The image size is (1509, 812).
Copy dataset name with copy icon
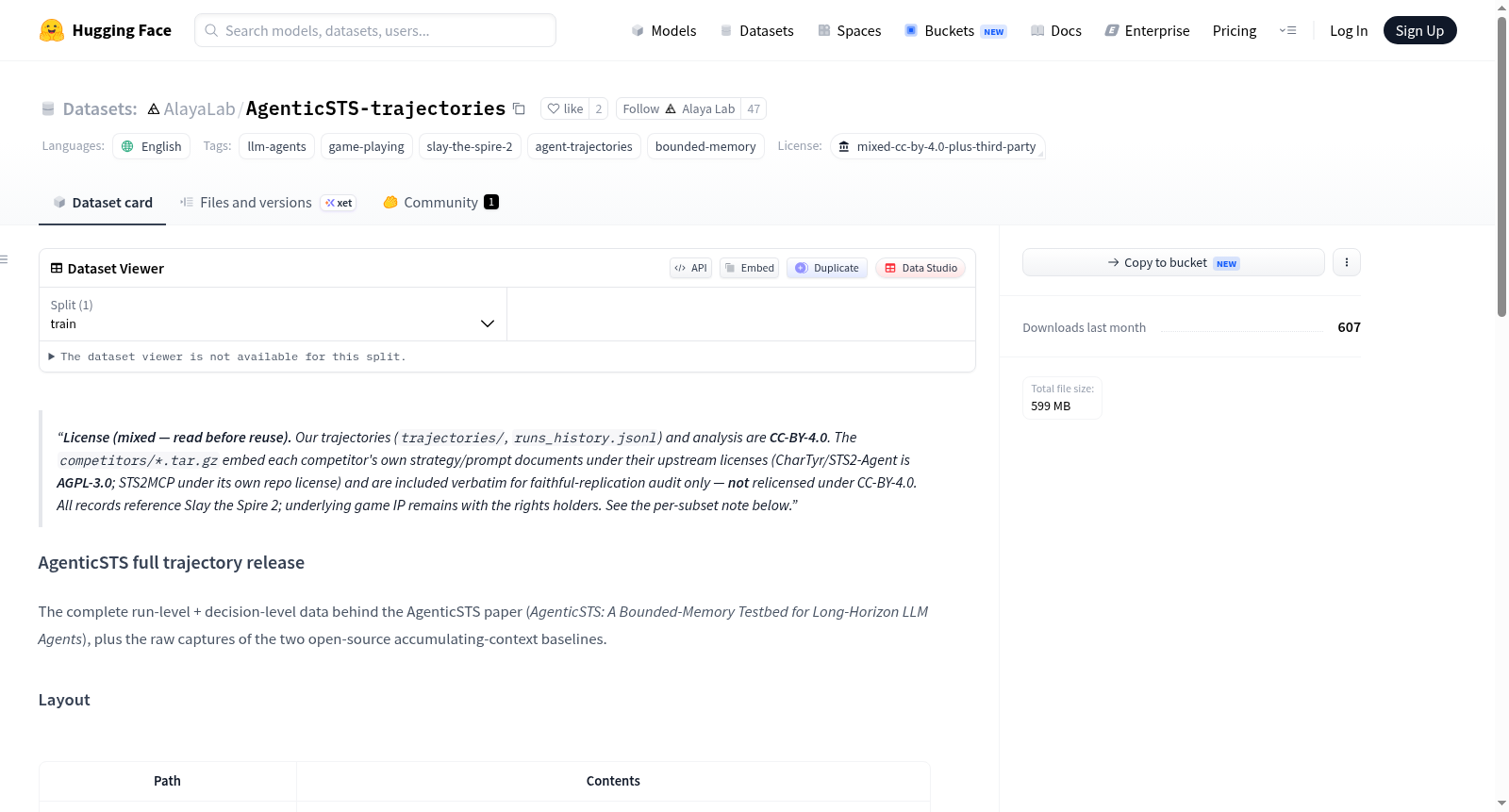(519, 108)
